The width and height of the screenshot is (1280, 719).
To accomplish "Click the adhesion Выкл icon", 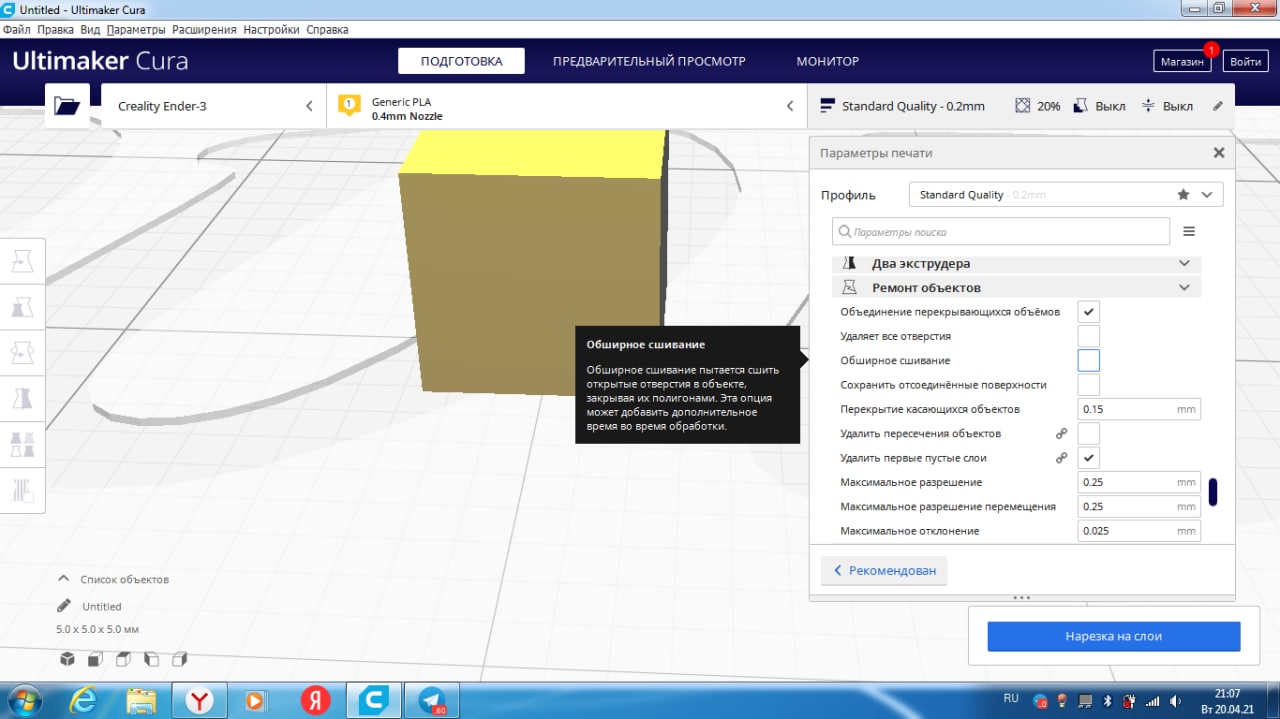I will coord(1148,106).
